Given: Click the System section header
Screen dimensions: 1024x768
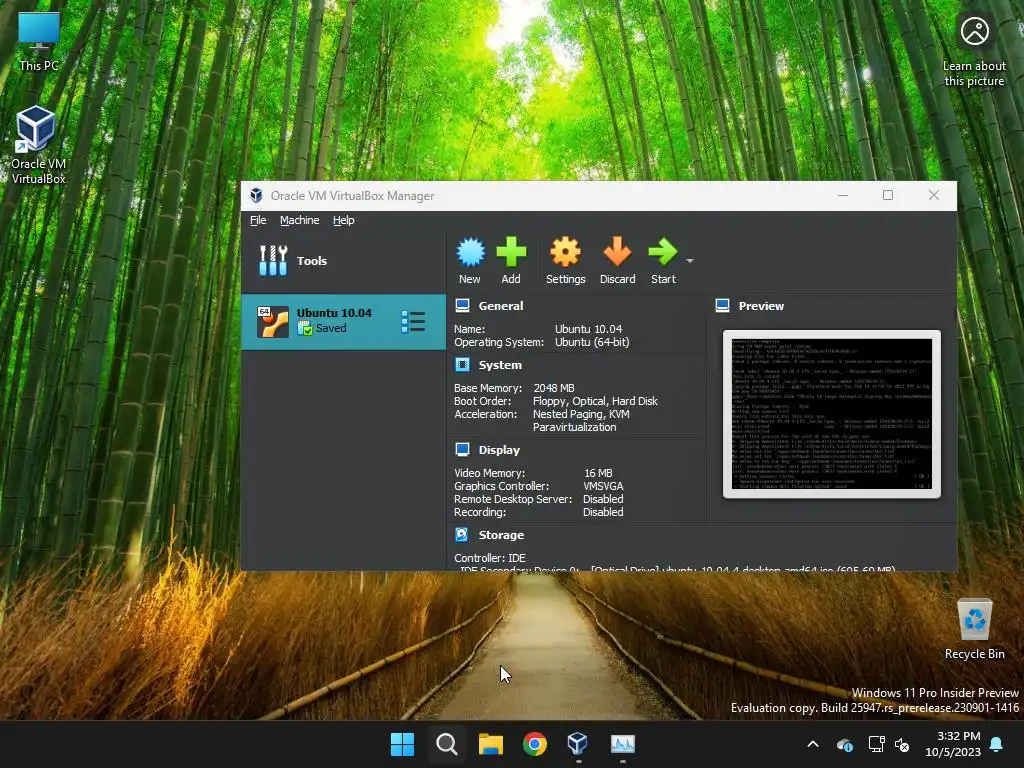Looking at the screenshot, I should (x=500, y=365).
